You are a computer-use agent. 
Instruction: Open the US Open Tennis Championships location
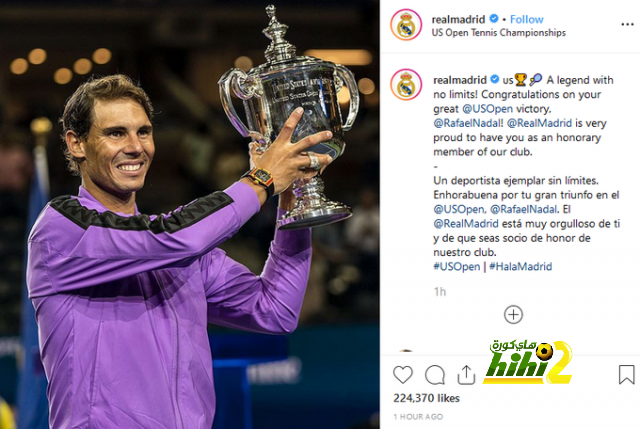click(x=498, y=33)
